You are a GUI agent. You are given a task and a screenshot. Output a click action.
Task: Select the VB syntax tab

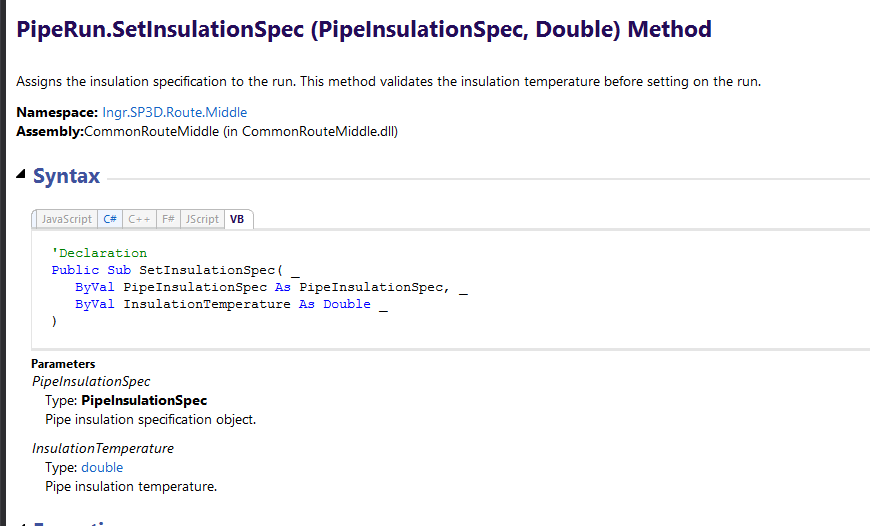[237, 219]
